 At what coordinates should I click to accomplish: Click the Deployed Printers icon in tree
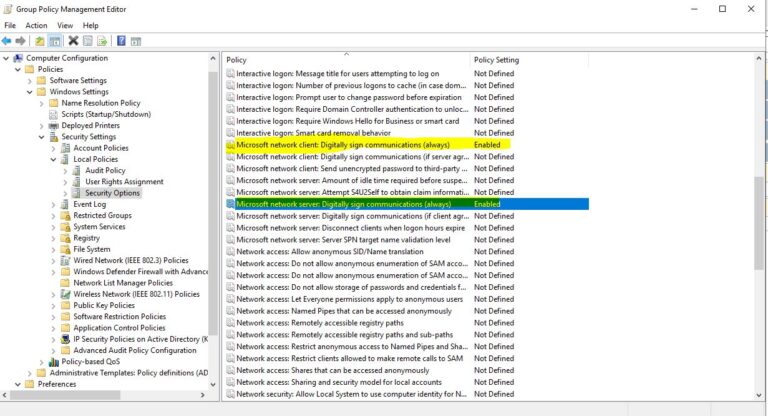point(54,125)
